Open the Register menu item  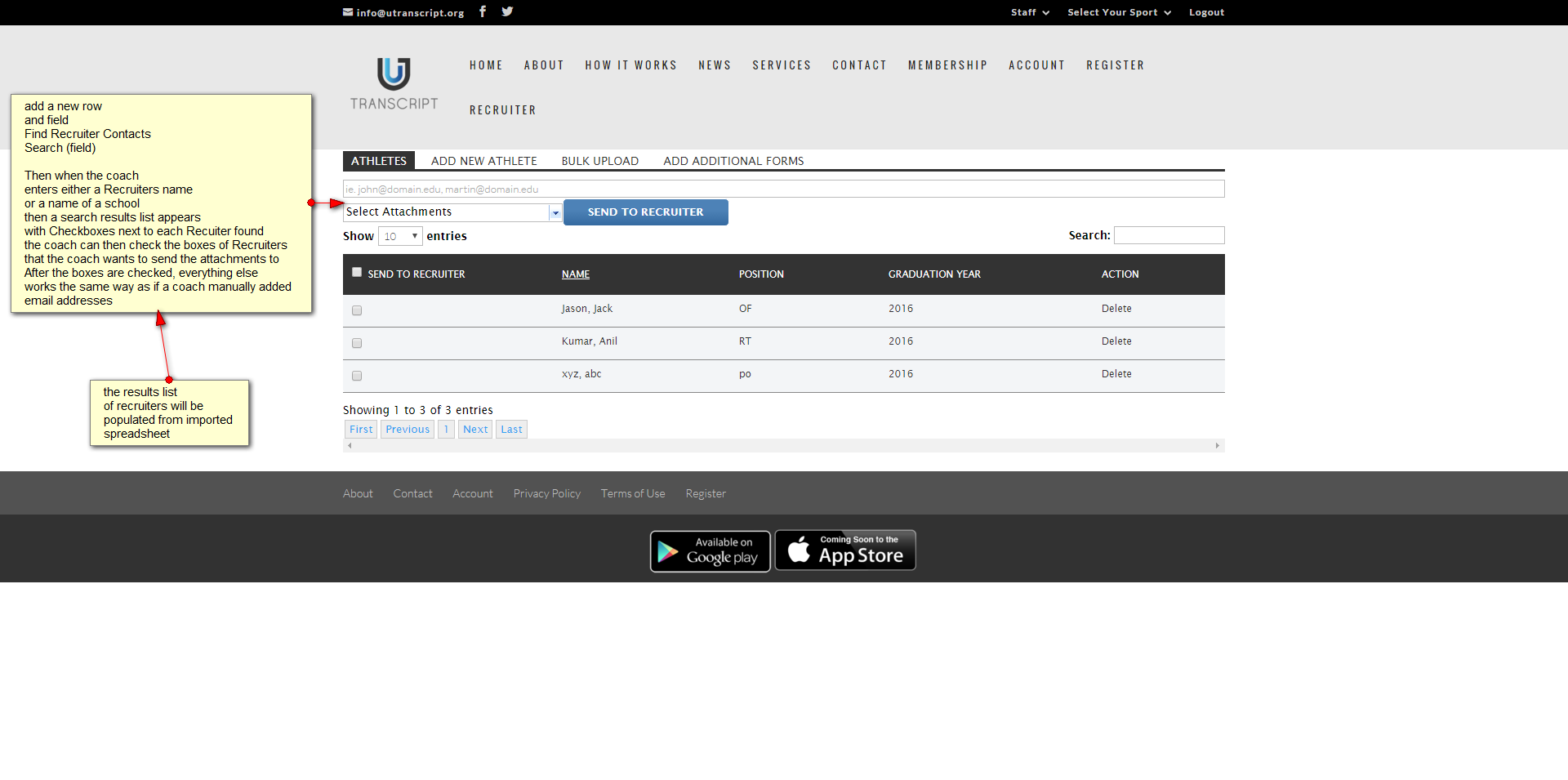1115,65
